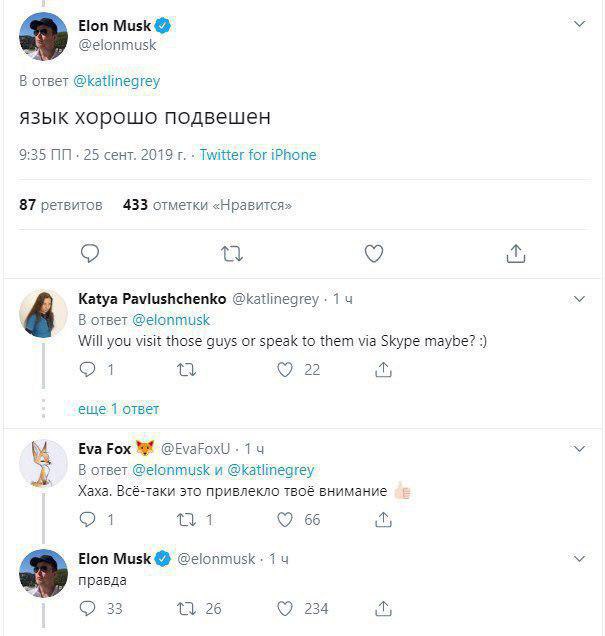Share Katya Pavlushchenko's reply
The height and width of the screenshot is (636, 605).
[x=383, y=370]
